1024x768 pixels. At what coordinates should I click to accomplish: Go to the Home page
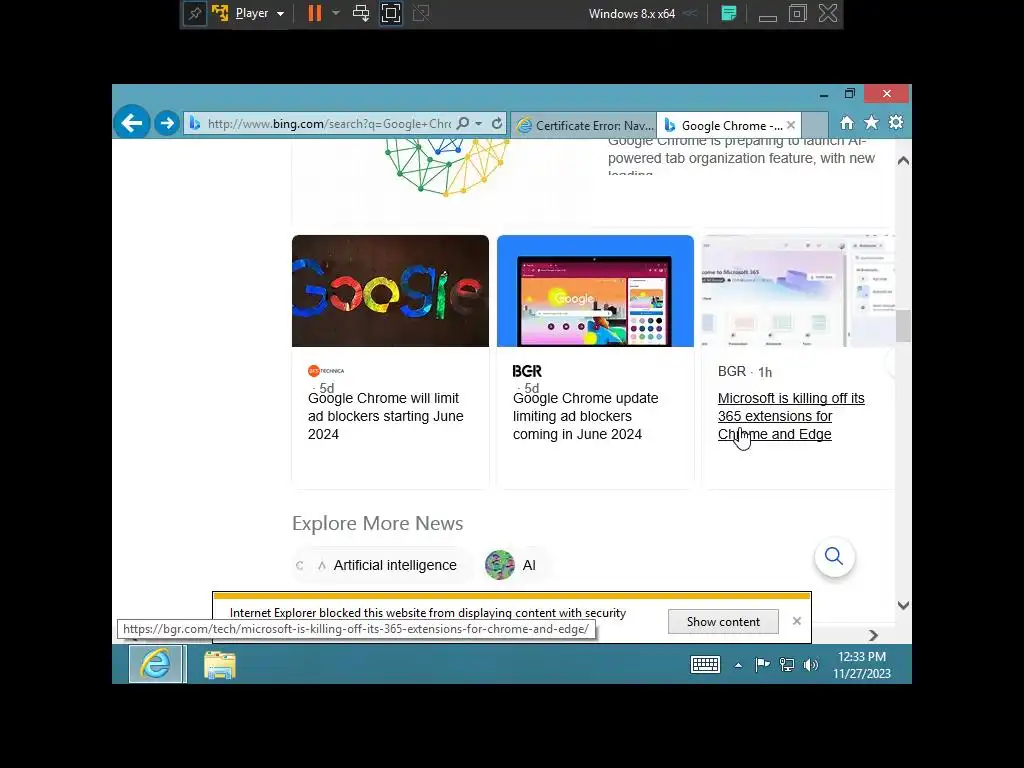tap(846, 123)
